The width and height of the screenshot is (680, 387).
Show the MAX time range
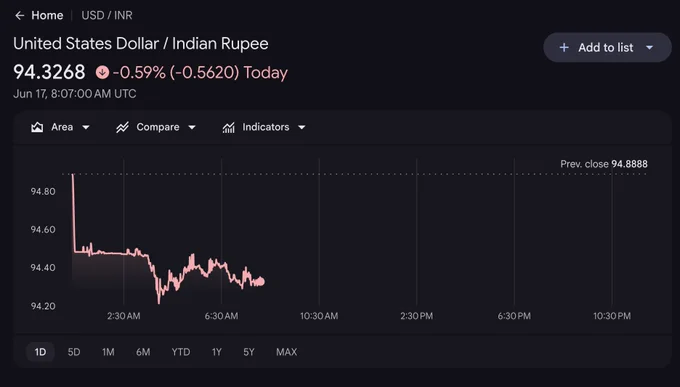pos(287,352)
